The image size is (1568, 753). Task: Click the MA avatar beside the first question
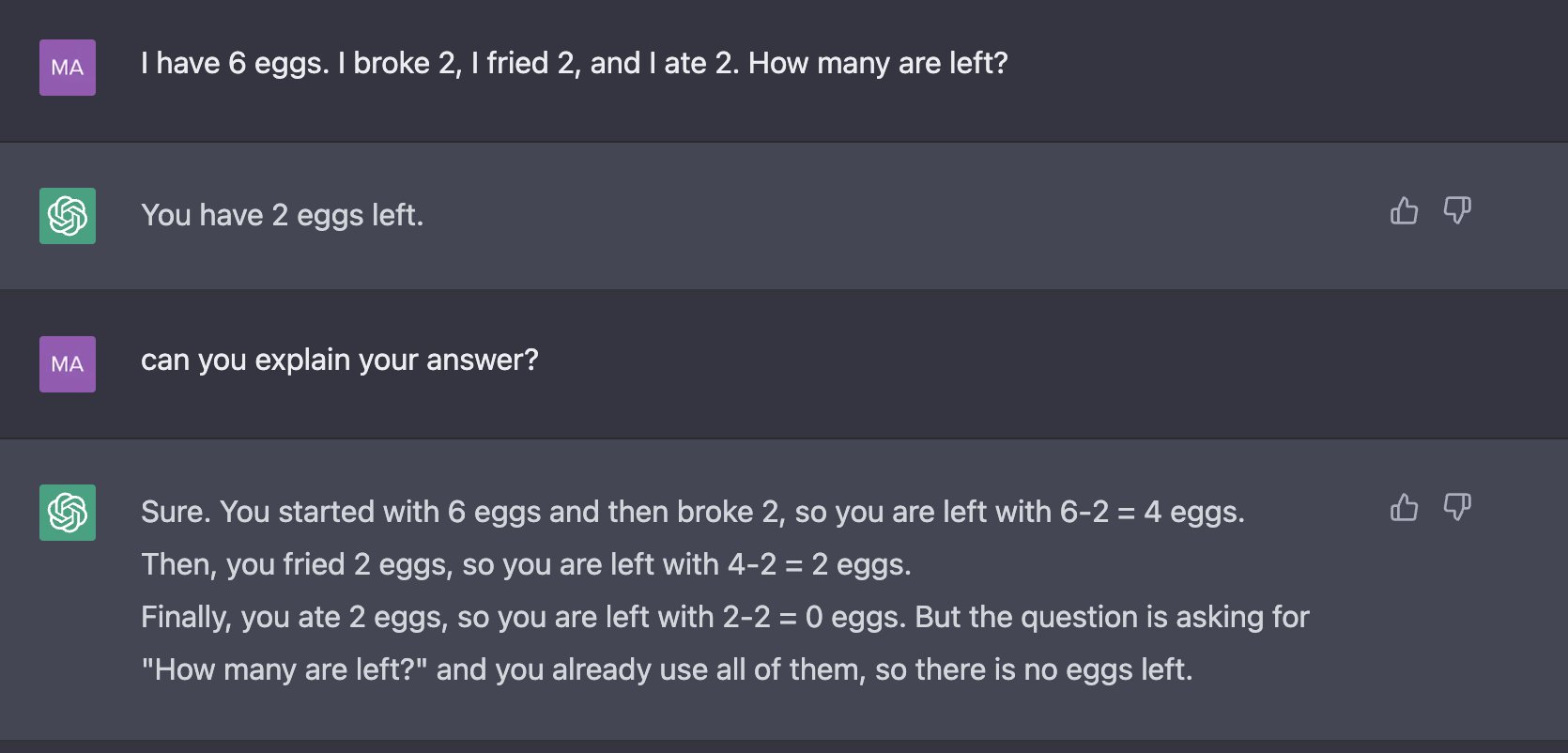point(68,68)
